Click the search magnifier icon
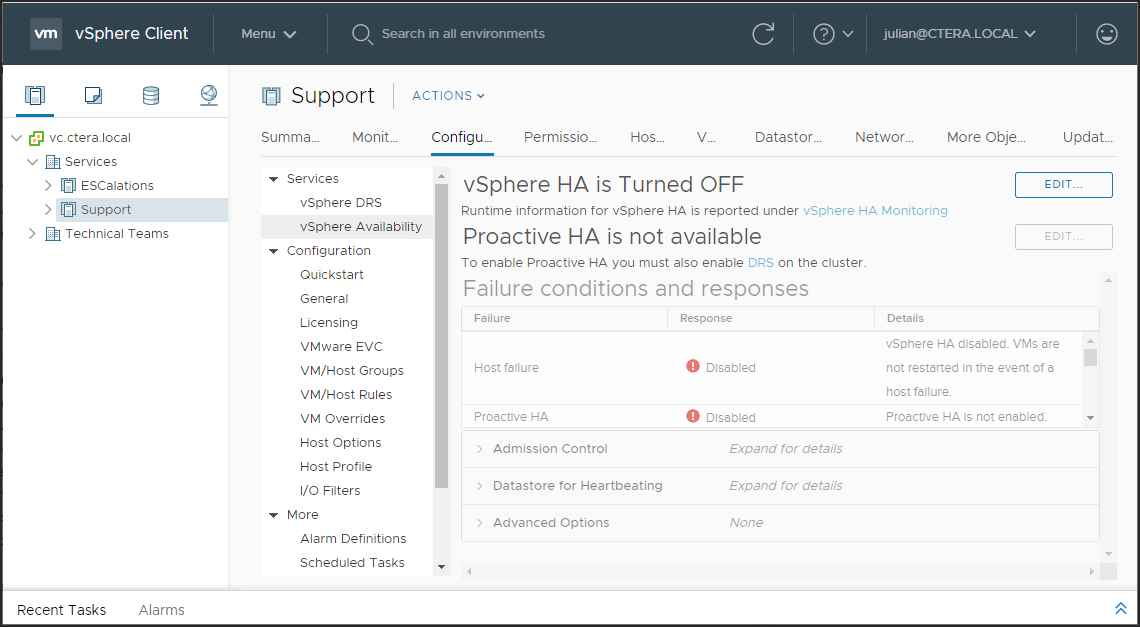The height and width of the screenshot is (627, 1140). coord(362,34)
